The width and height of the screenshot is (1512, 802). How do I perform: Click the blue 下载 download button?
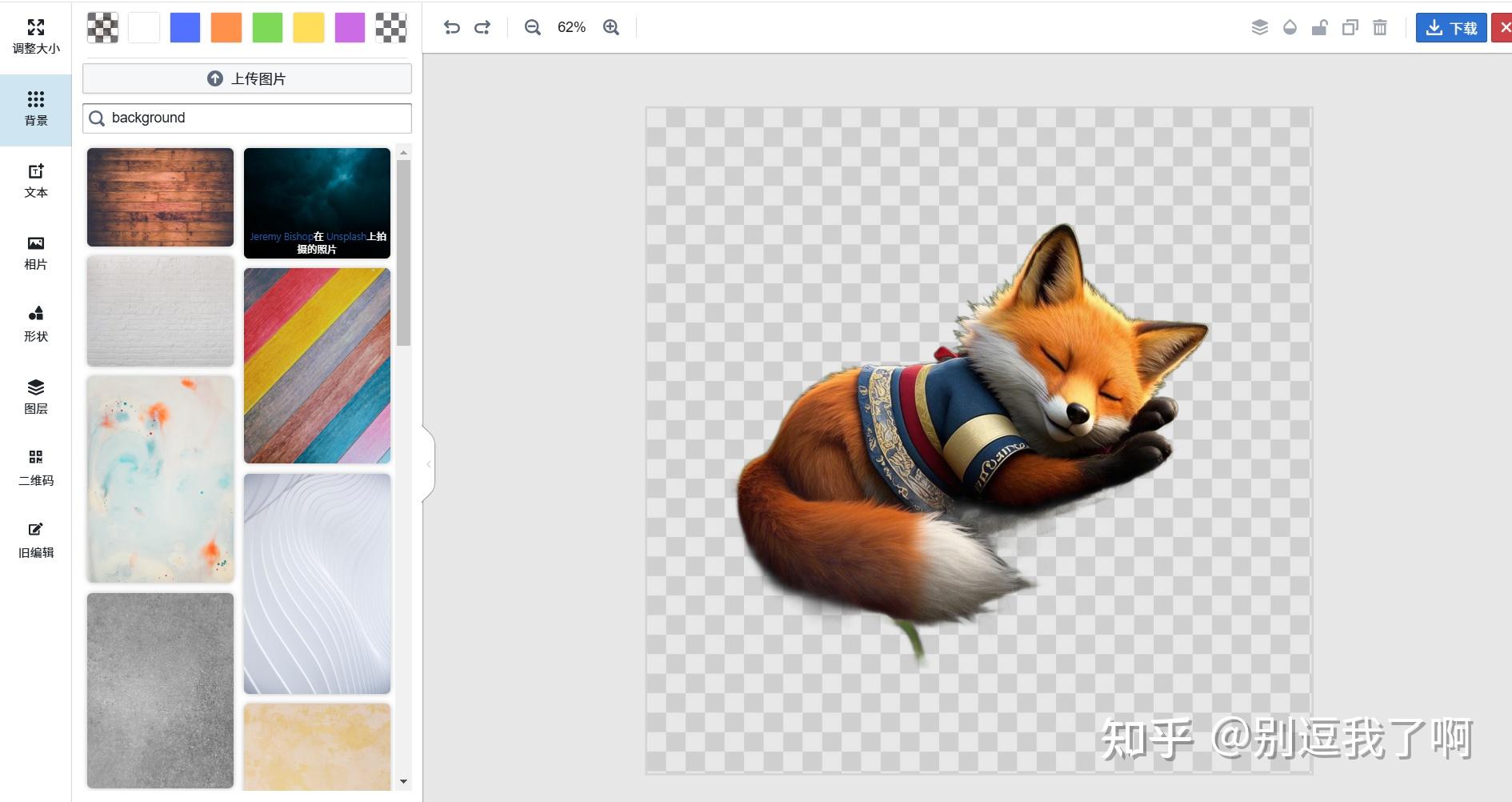1451,28
